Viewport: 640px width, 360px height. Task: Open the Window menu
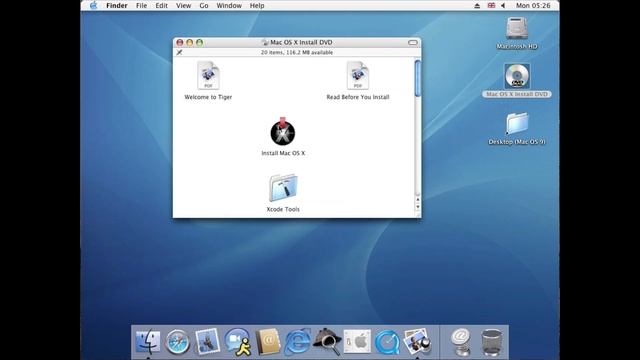tap(229, 6)
